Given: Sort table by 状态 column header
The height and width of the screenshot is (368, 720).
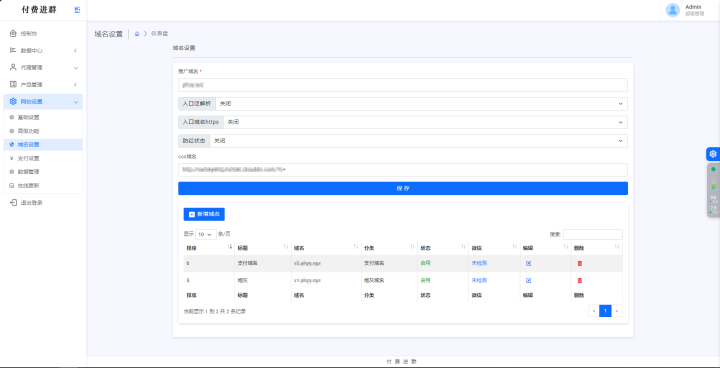Looking at the screenshot, I should [443, 248].
